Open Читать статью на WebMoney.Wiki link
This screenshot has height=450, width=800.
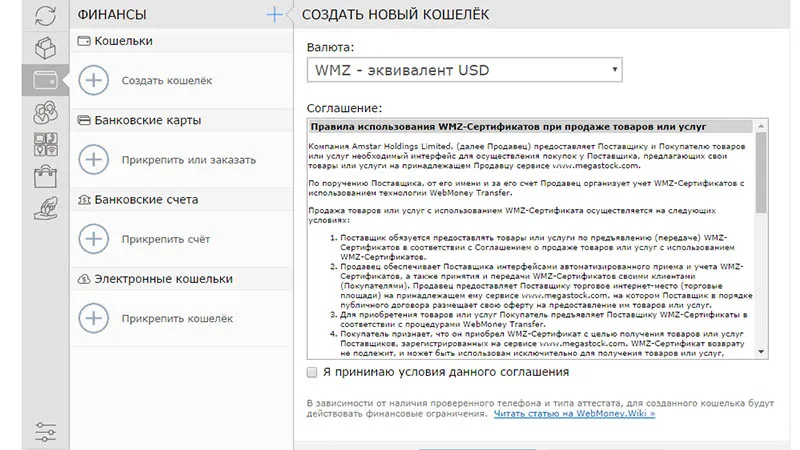[574, 413]
